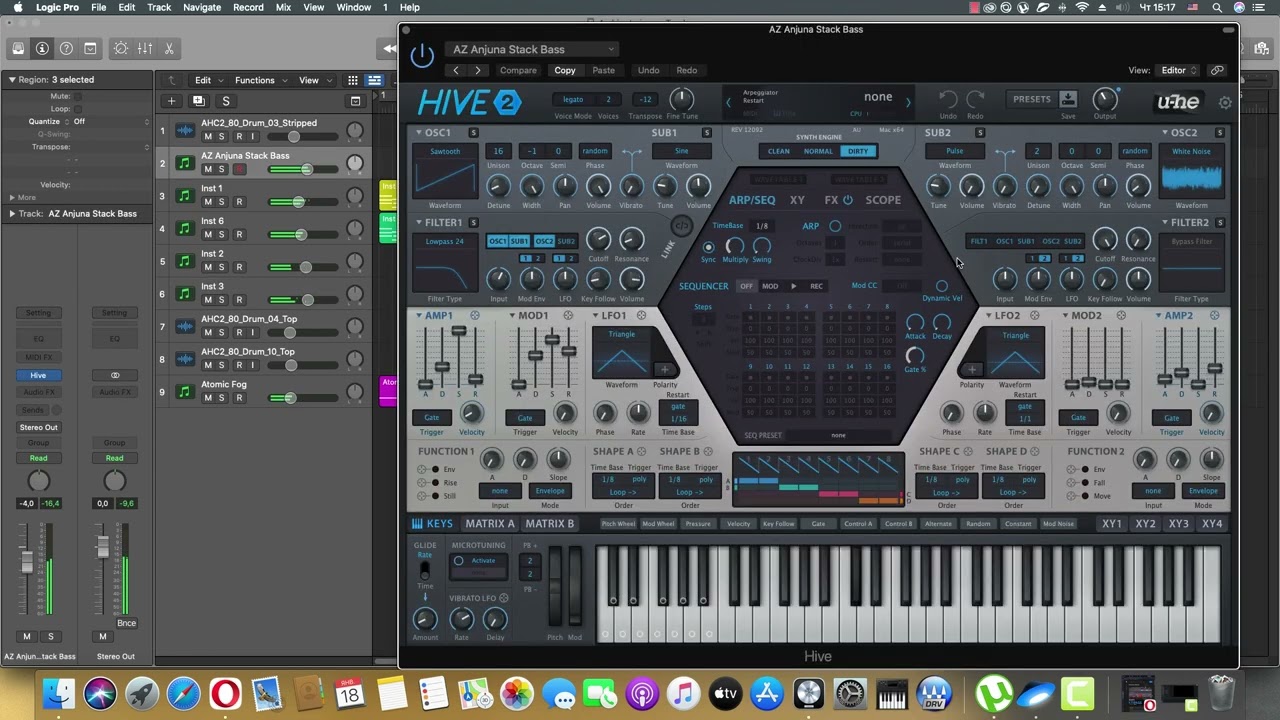The width and height of the screenshot is (1280, 720).
Task: Select the DIRTY synth engine
Action: pos(858,151)
